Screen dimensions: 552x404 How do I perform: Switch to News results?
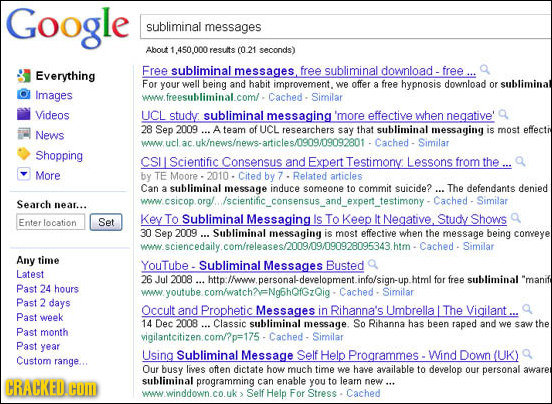pos(50,135)
